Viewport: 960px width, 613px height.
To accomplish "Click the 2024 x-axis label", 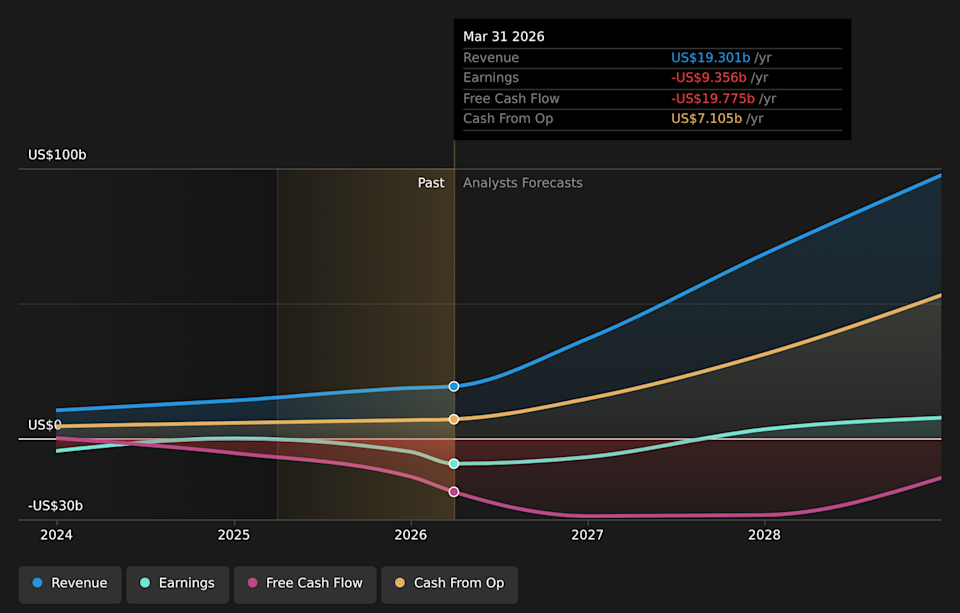I will [x=56, y=535].
